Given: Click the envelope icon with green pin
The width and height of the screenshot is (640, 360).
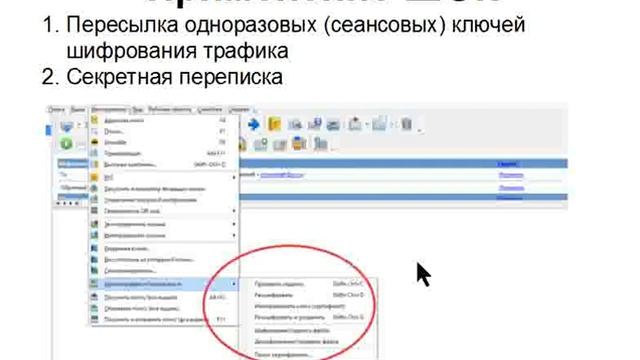Looking at the screenshot, I should (x=260, y=144).
